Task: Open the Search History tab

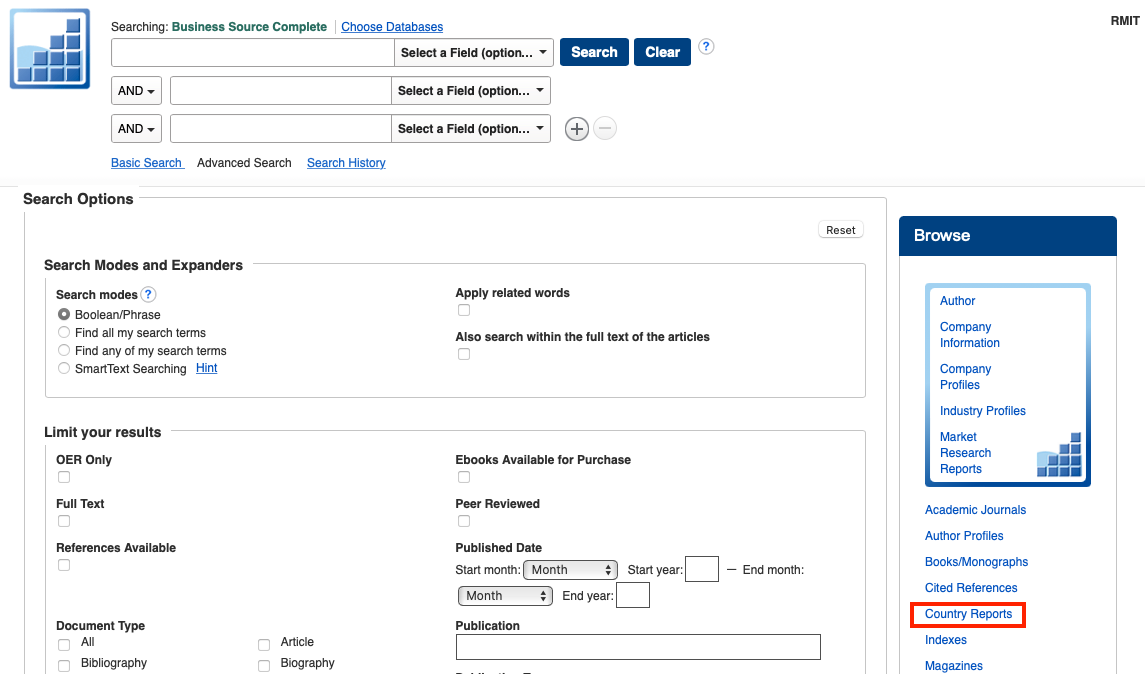Action: pyautogui.click(x=346, y=163)
